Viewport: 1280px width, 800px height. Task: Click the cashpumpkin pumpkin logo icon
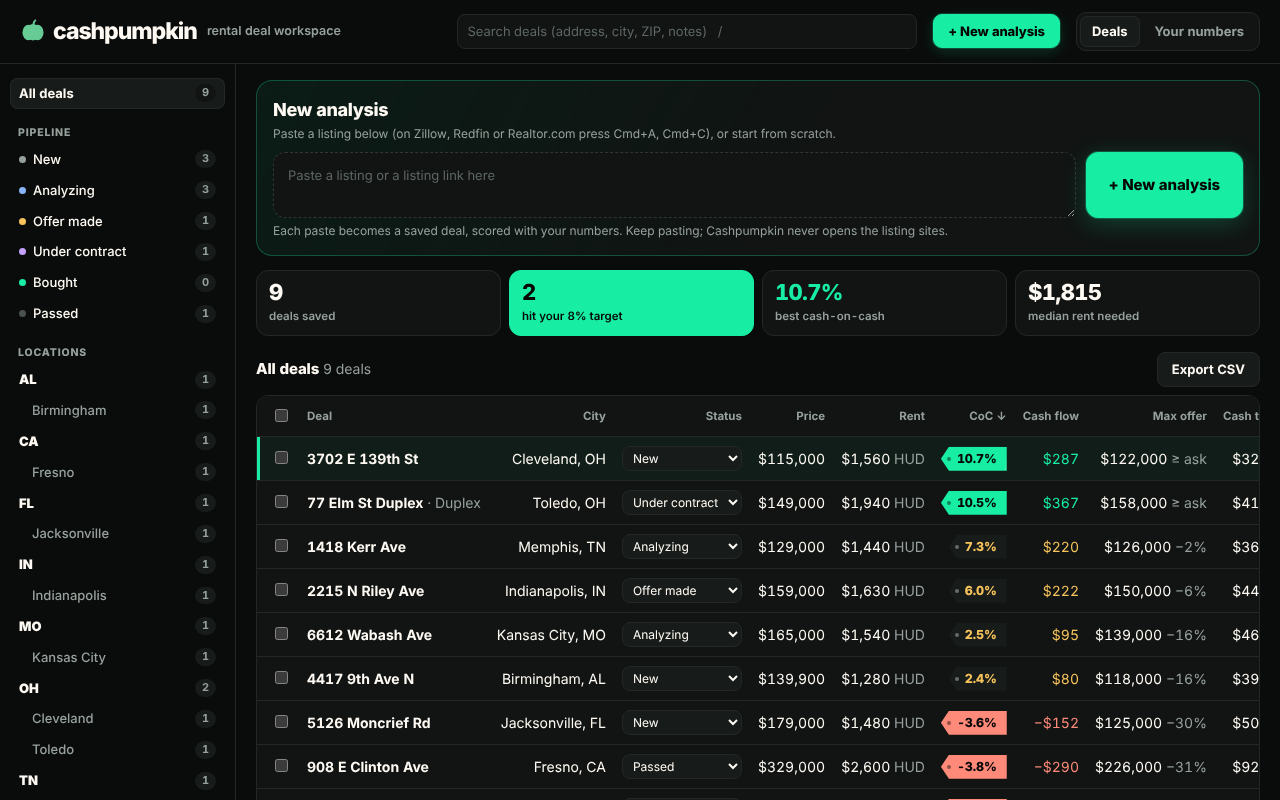coord(33,31)
